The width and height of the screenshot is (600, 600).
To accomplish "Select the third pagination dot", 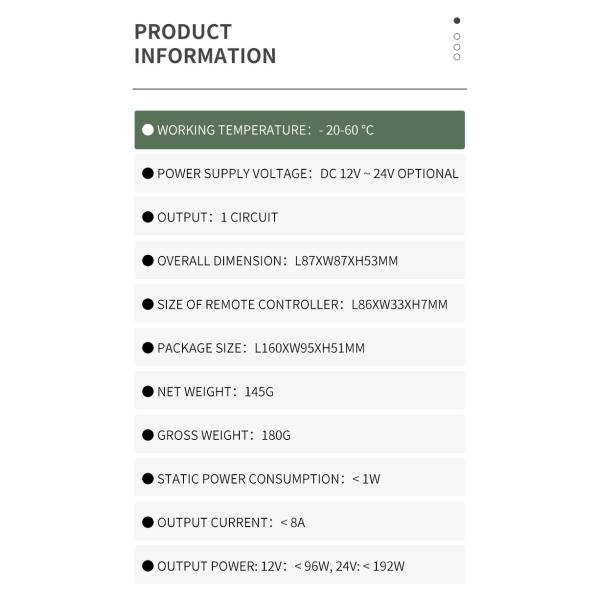I will coord(457,46).
